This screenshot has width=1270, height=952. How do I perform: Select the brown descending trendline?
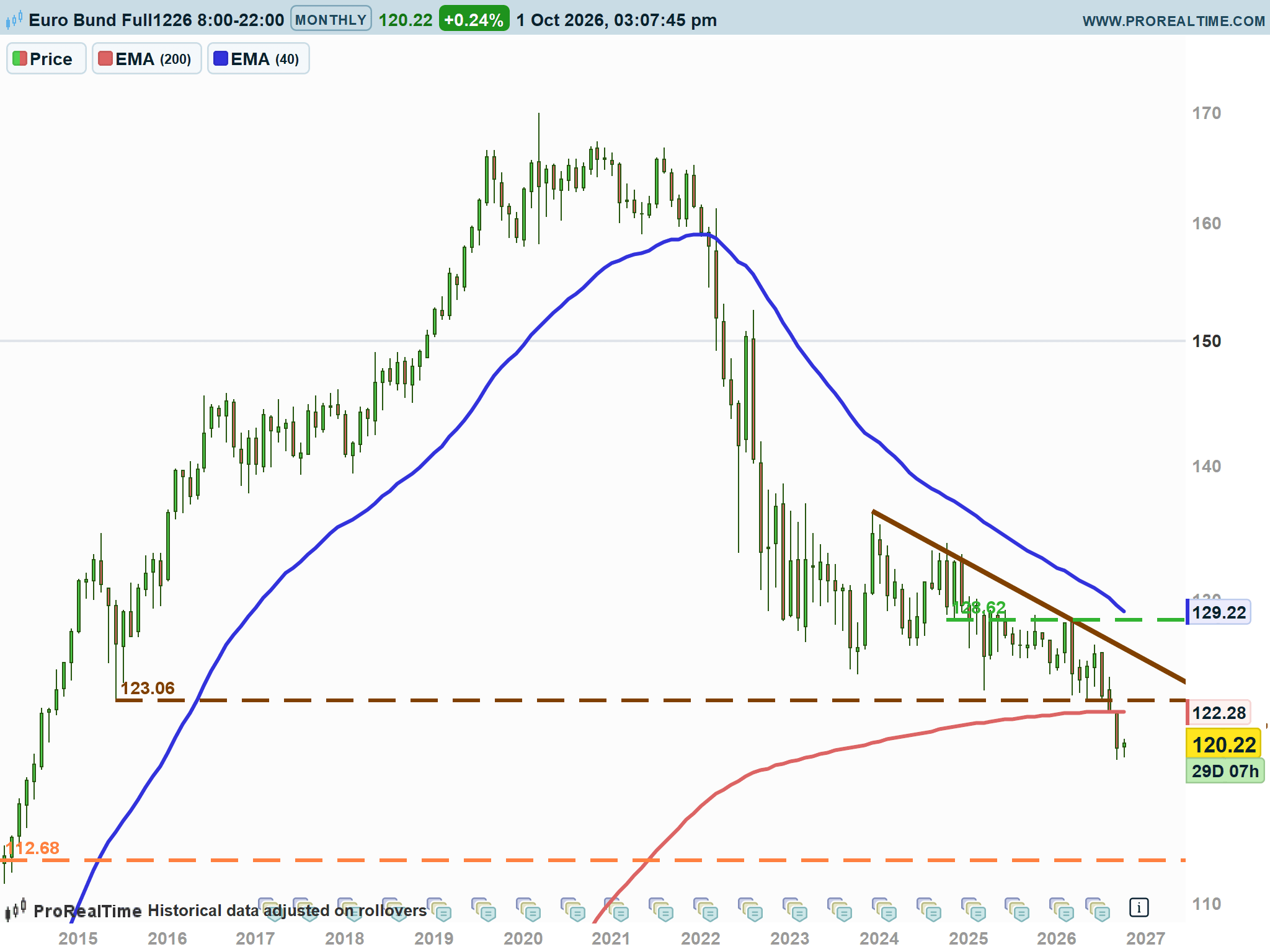[1029, 597]
